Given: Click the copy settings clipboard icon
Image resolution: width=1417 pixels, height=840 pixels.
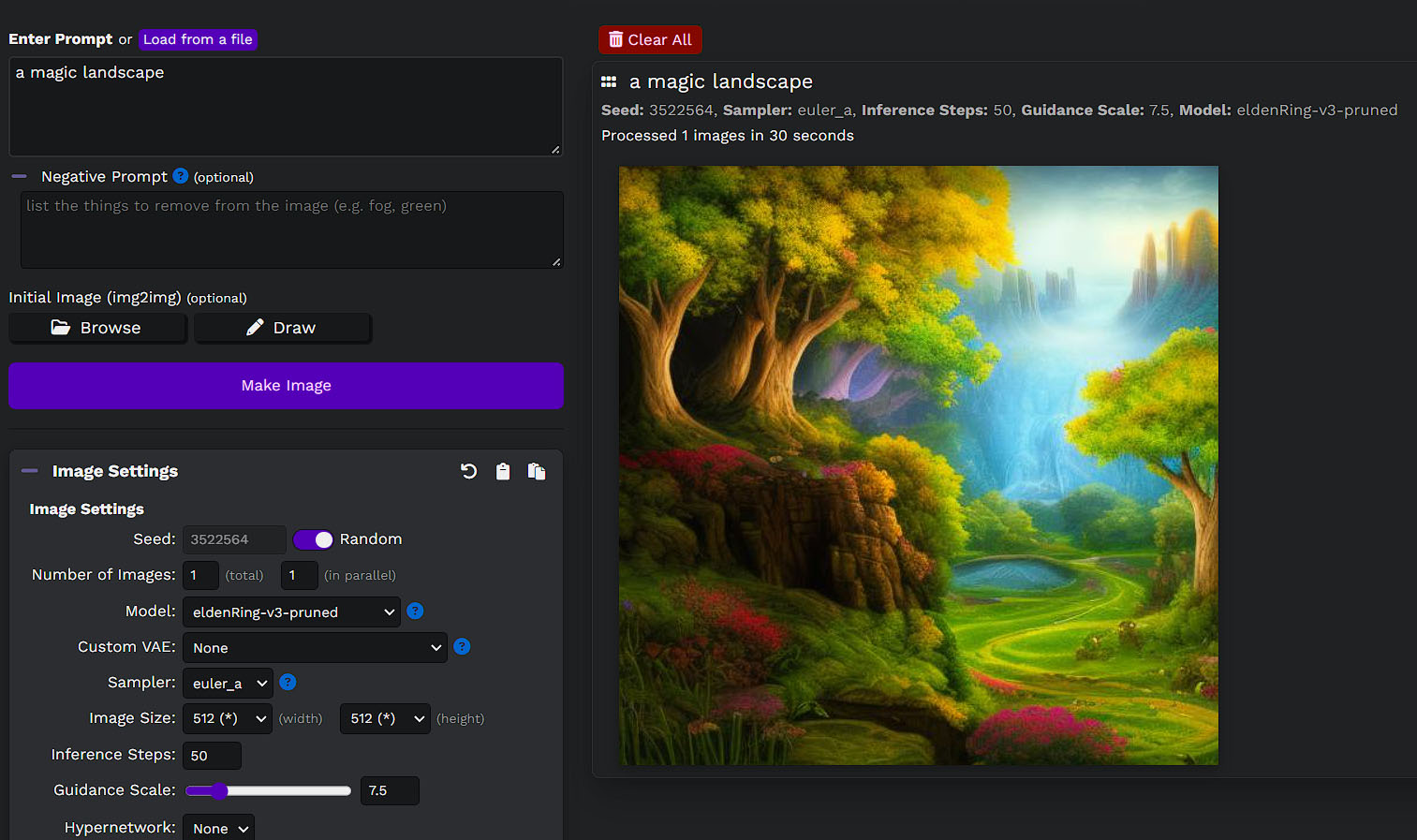Looking at the screenshot, I should point(503,471).
